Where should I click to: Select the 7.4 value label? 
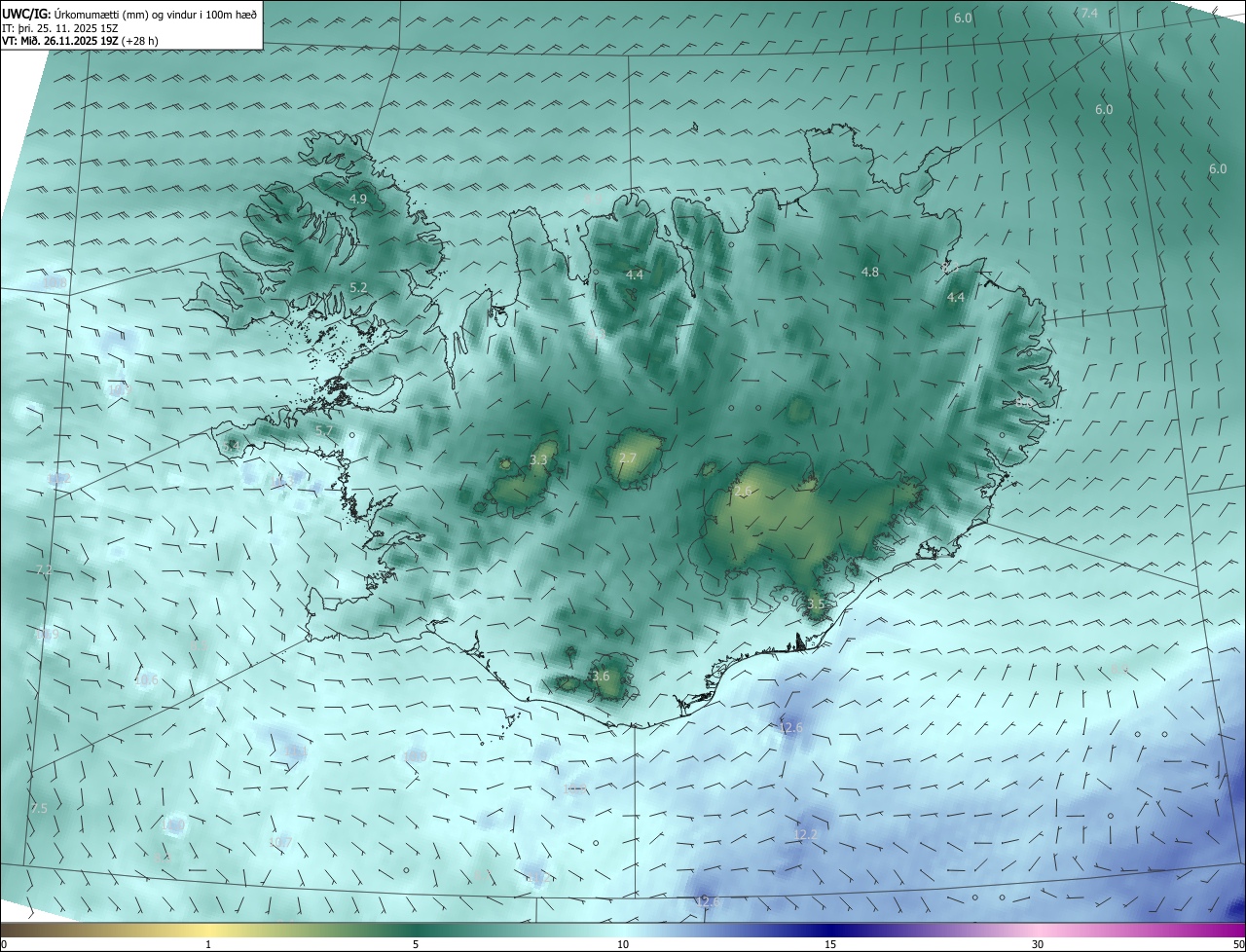(1089, 13)
